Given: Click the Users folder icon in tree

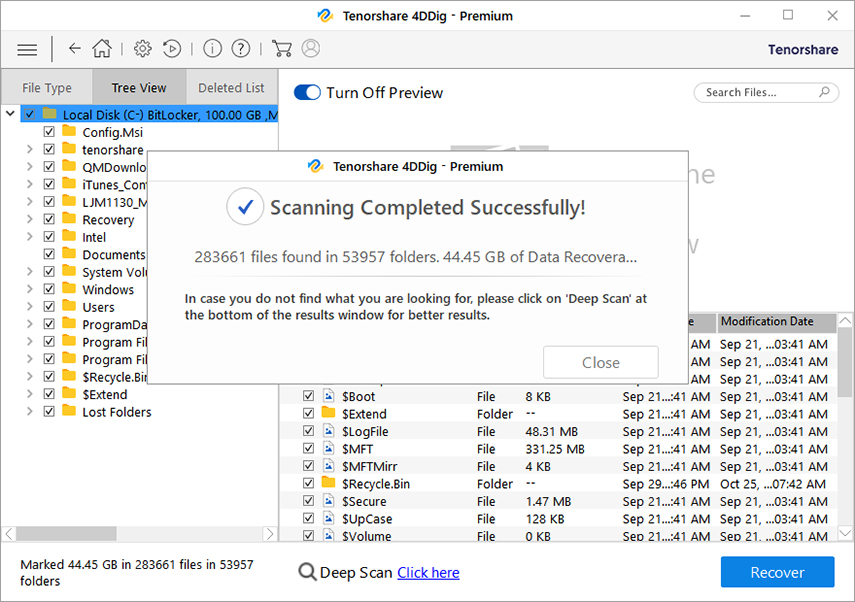Looking at the screenshot, I should click(69, 305).
